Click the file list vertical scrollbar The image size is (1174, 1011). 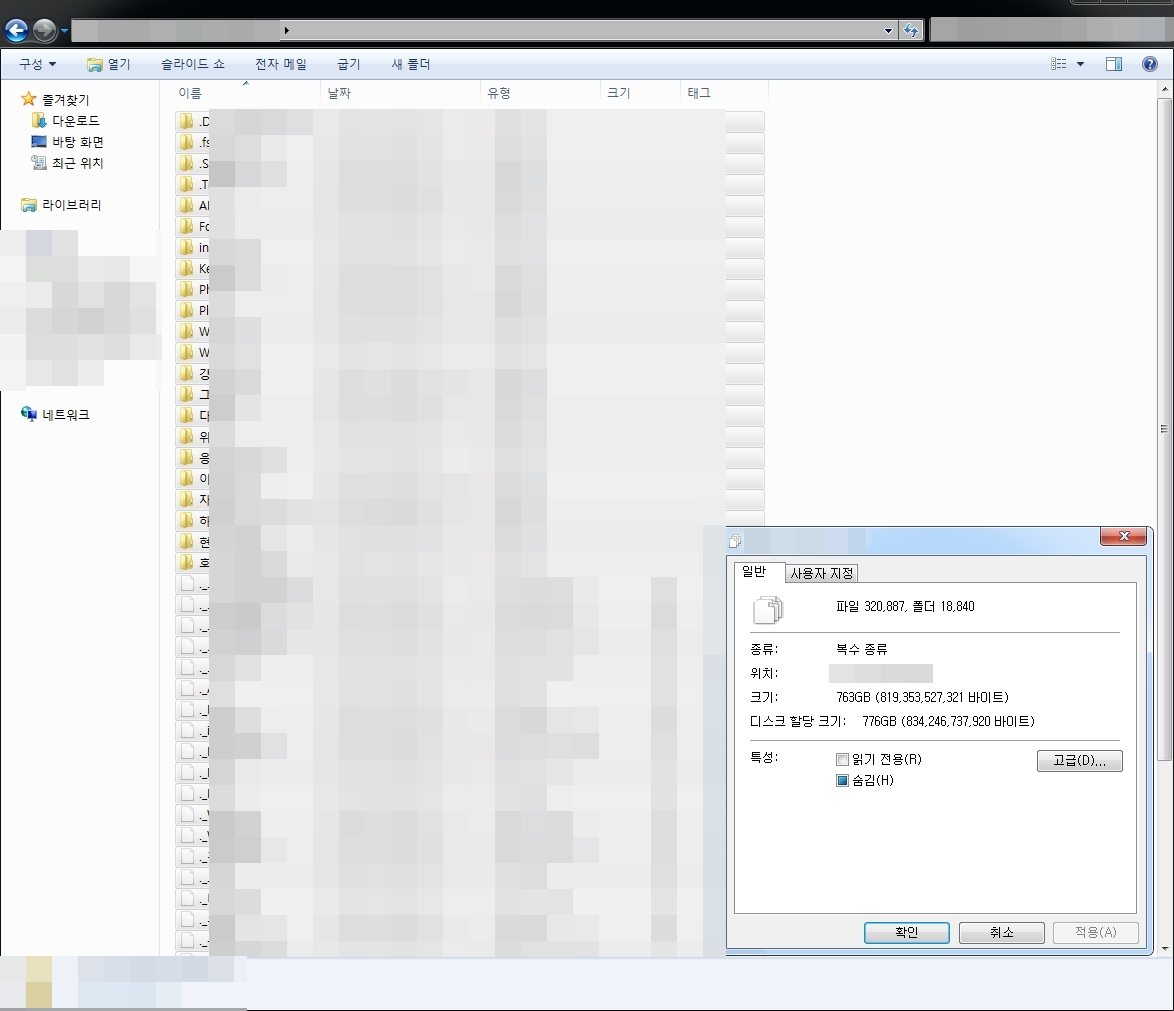click(1164, 428)
